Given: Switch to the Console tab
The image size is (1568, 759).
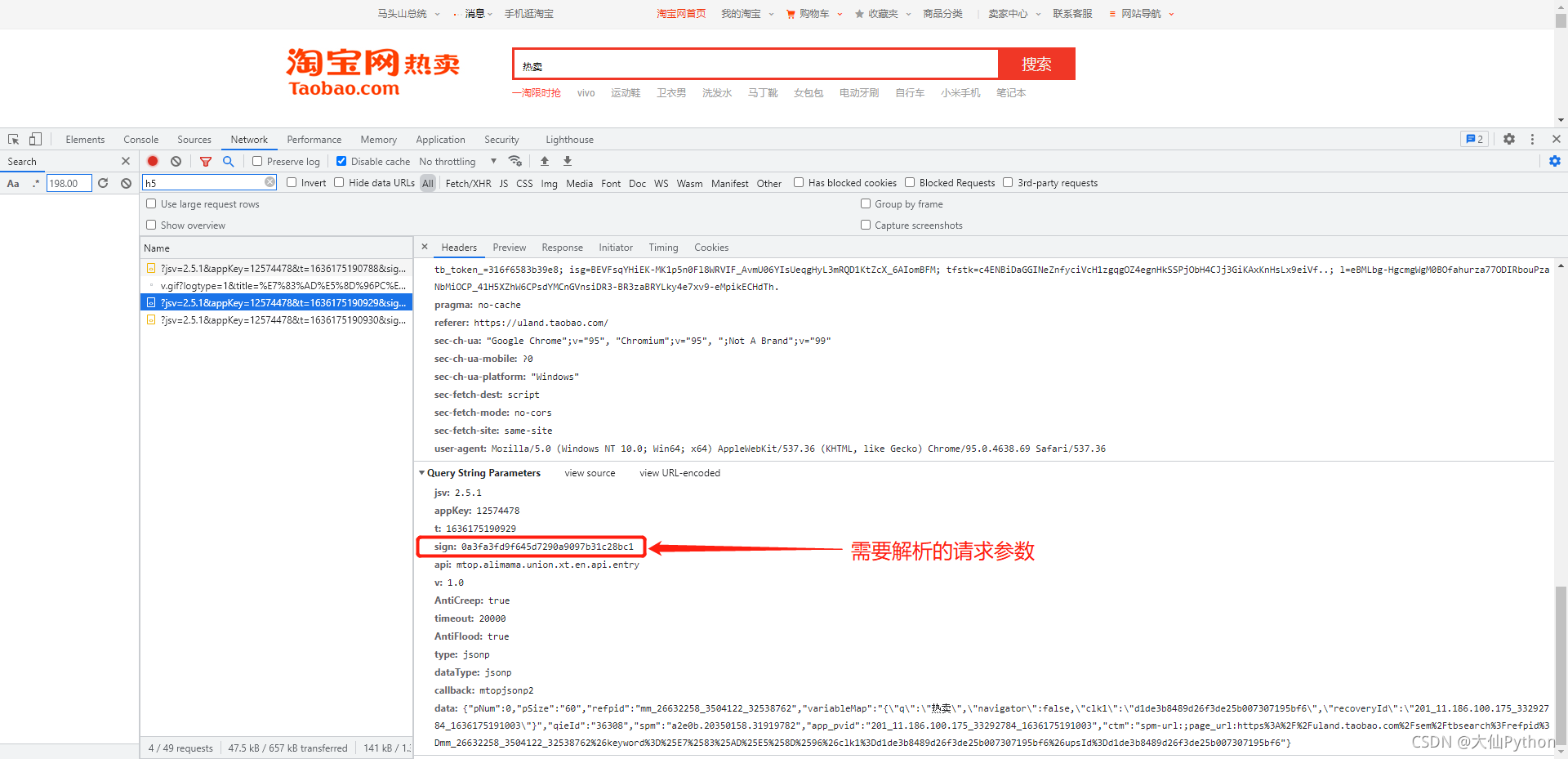Looking at the screenshot, I should [140, 140].
